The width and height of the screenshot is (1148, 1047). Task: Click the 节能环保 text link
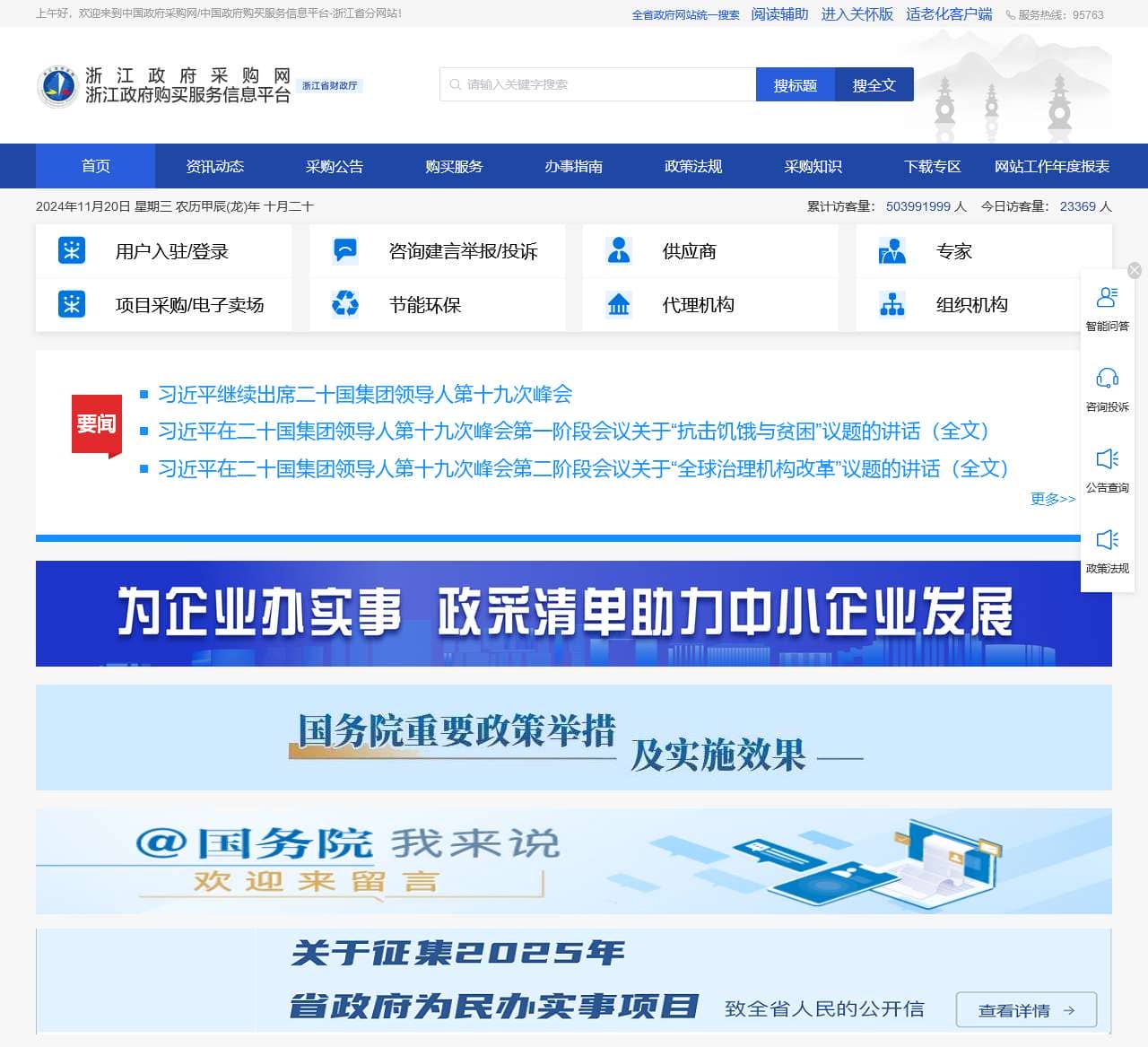[x=425, y=305]
